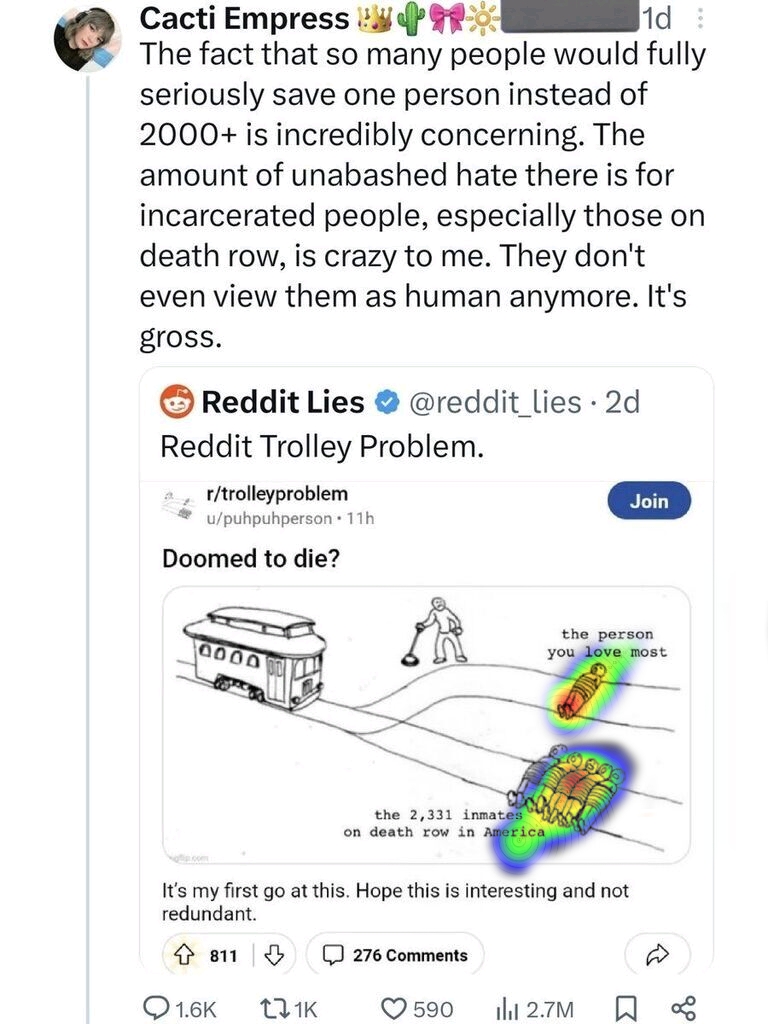Click the u/puhpuhperson username
The height and width of the screenshot is (1024, 768).
pos(267,517)
